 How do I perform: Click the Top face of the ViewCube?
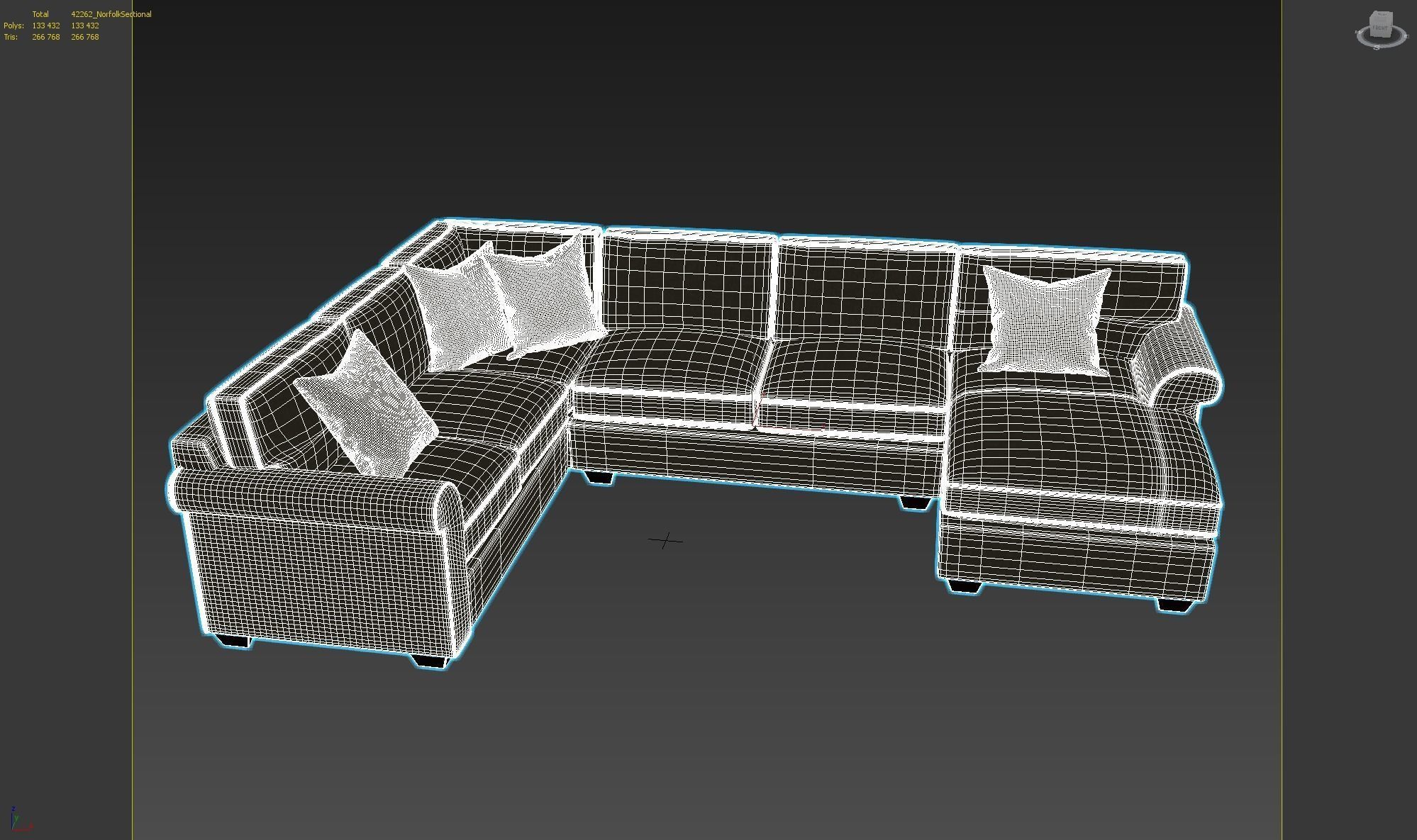point(1382,14)
